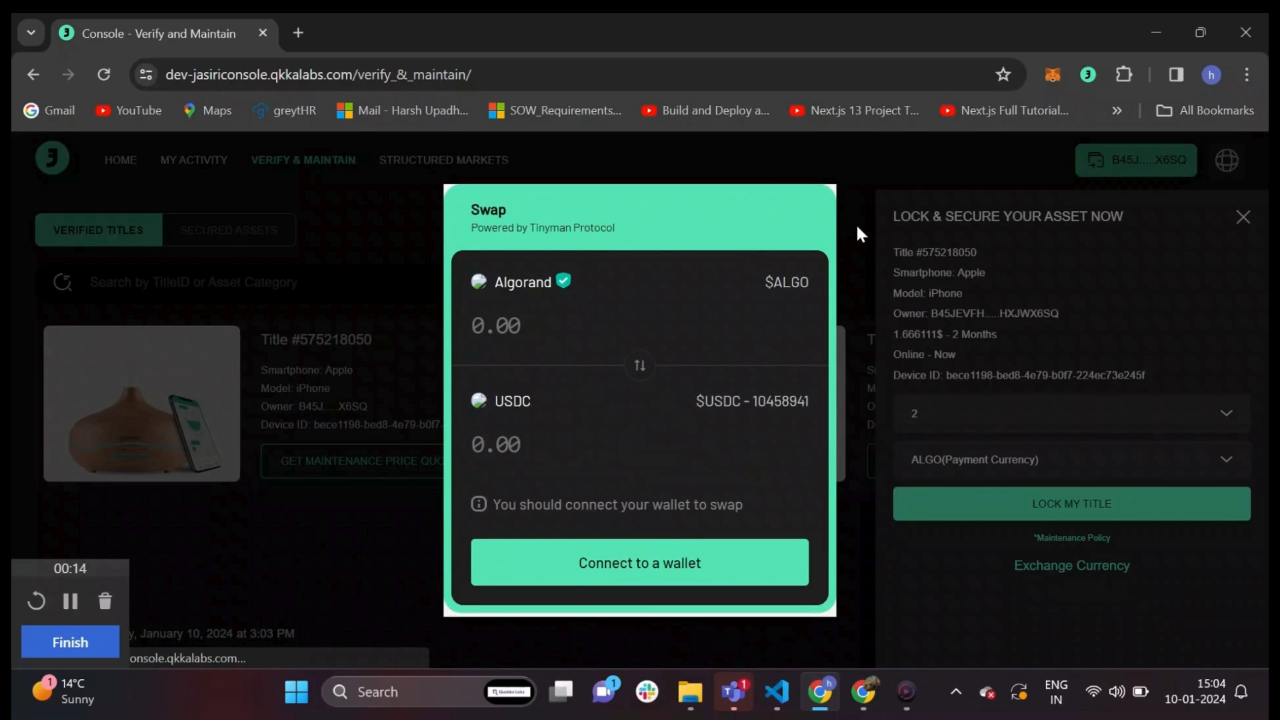Click the Algorand amount field
The image size is (1280, 720).
point(640,326)
